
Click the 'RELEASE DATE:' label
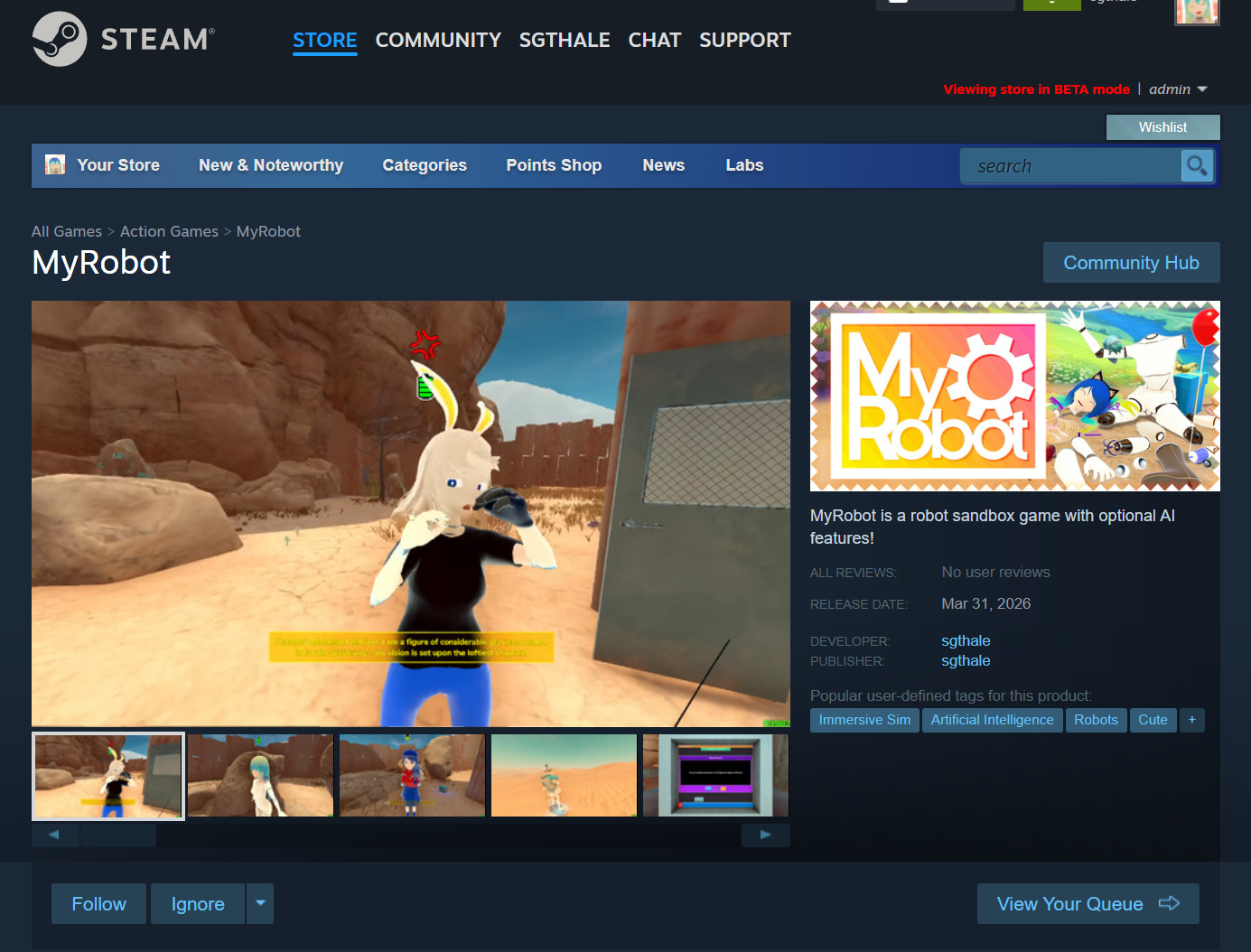click(859, 605)
